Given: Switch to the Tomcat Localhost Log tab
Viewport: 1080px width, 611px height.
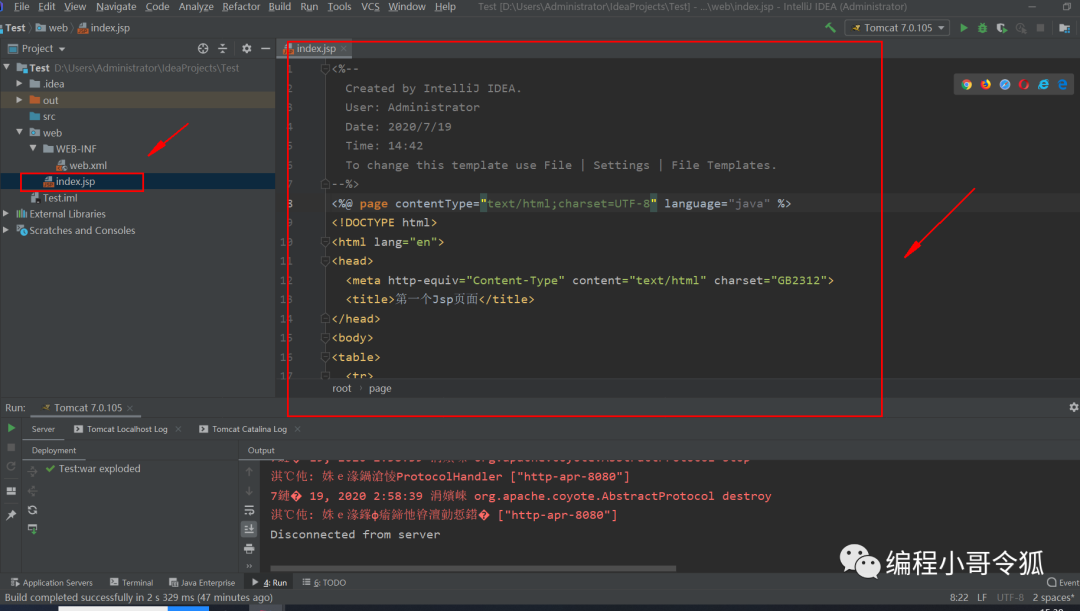Looking at the screenshot, I should pyautogui.click(x=127, y=428).
